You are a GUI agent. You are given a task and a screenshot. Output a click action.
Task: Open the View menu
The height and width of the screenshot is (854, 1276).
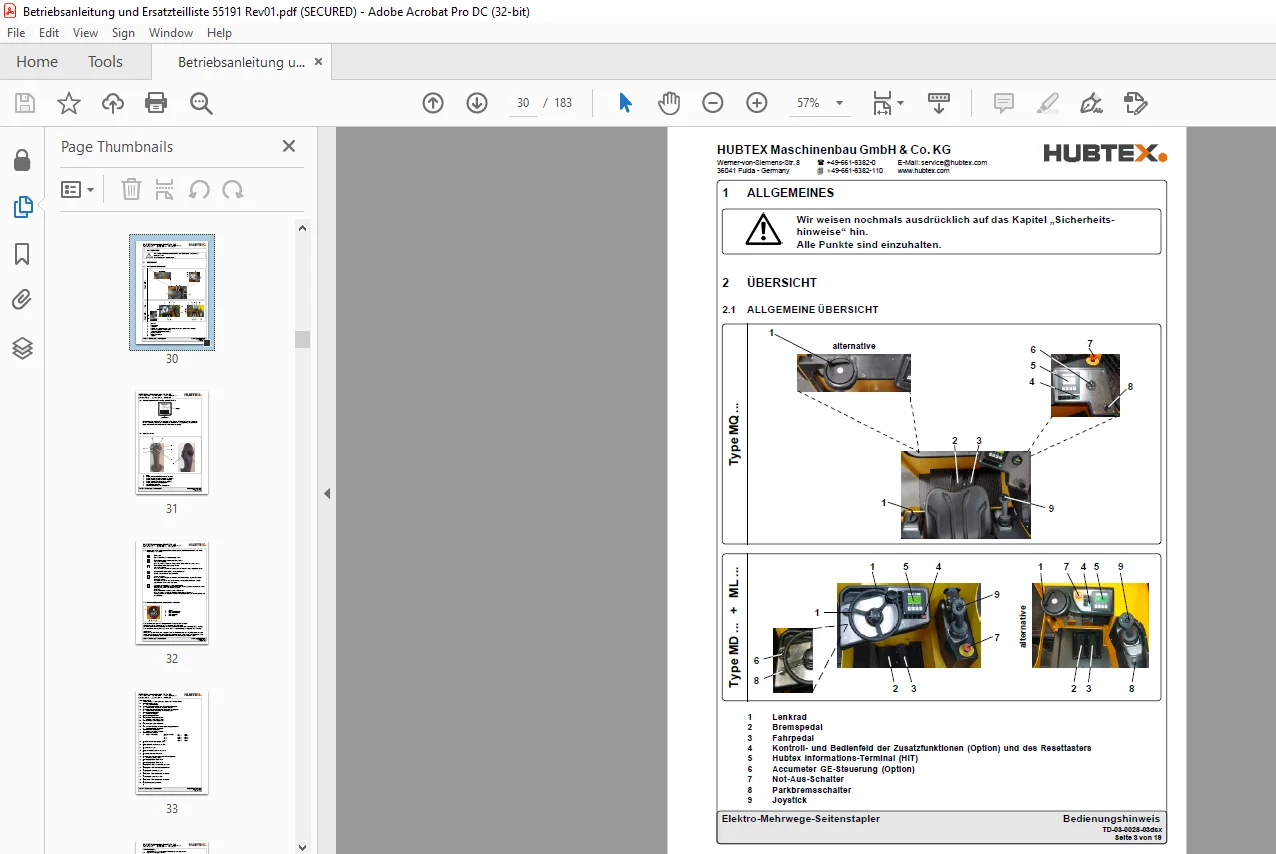[85, 33]
